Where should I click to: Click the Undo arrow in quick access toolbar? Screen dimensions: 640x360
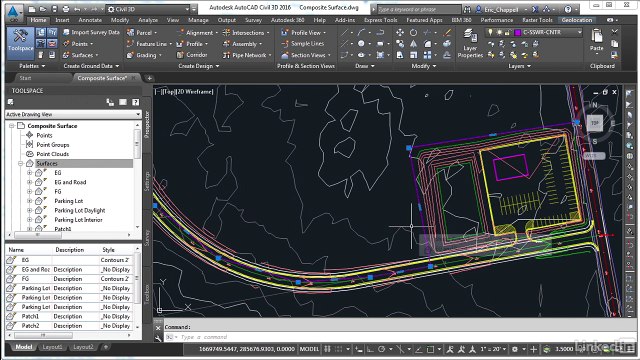coord(77,9)
